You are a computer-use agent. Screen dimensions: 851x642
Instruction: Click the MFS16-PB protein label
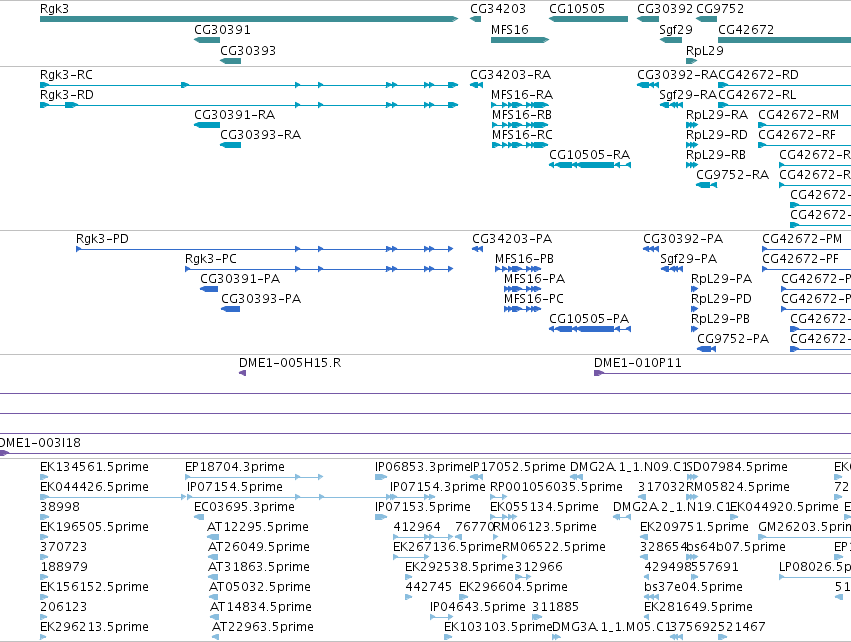click(x=524, y=259)
